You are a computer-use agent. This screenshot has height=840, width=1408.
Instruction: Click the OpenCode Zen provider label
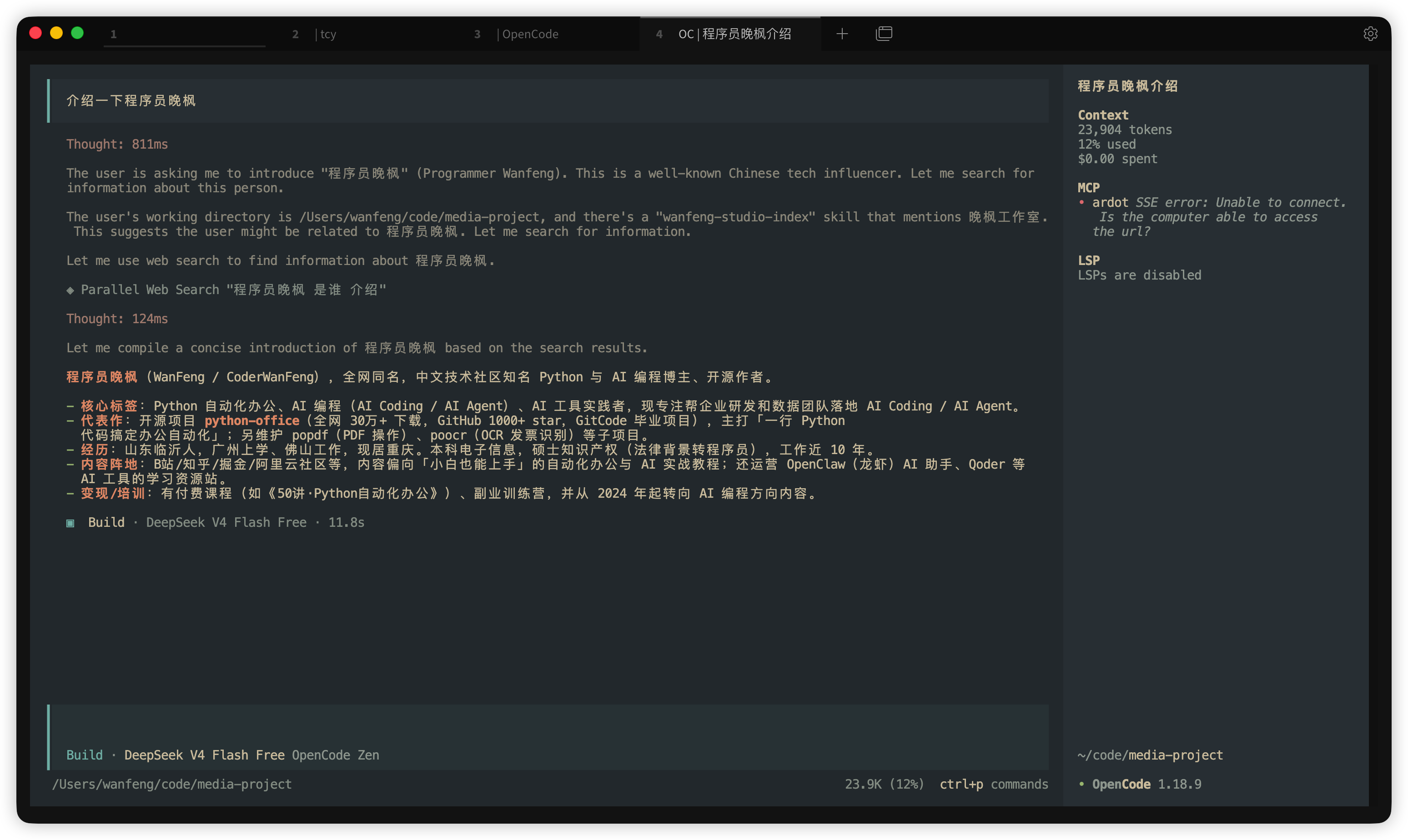coord(336,755)
